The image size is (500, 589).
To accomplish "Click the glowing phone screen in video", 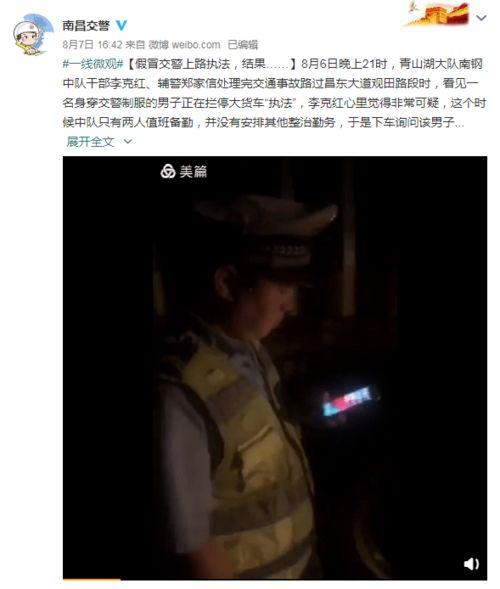I will tap(348, 400).
